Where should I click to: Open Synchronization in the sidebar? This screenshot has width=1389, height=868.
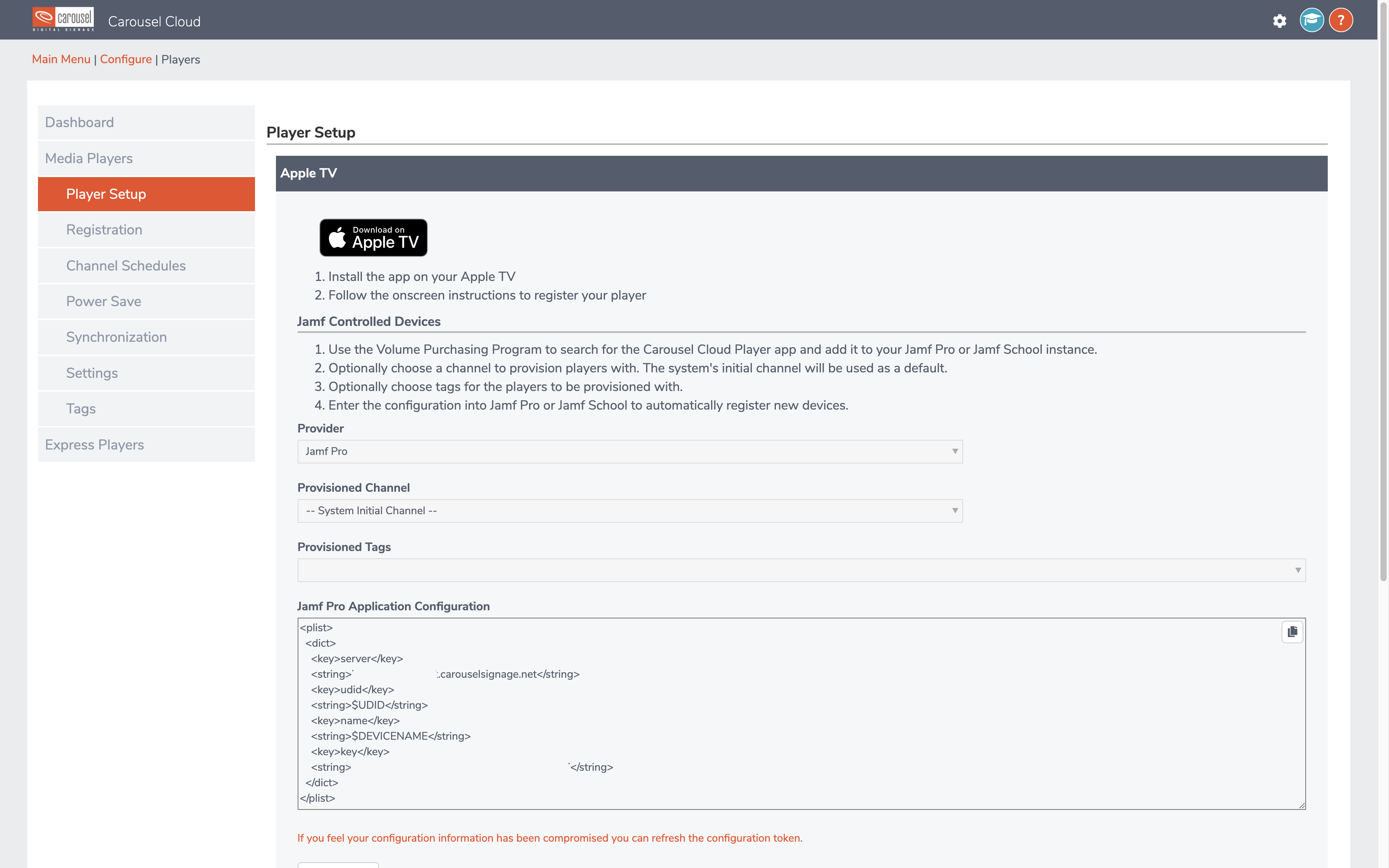pyautogui.click(x=146, y=337)
